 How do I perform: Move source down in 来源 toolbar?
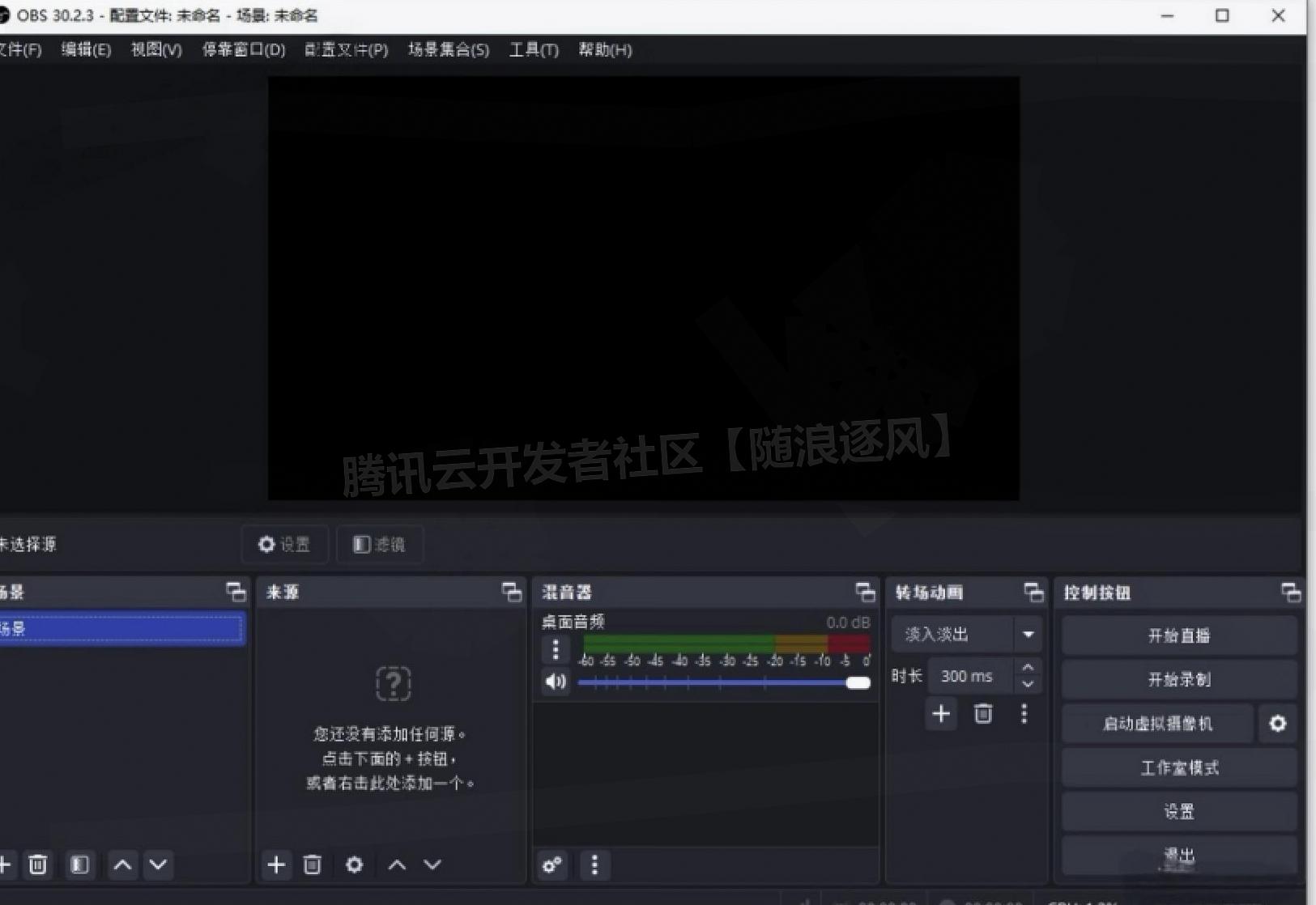pyautogui.click(x=432, y=865)
